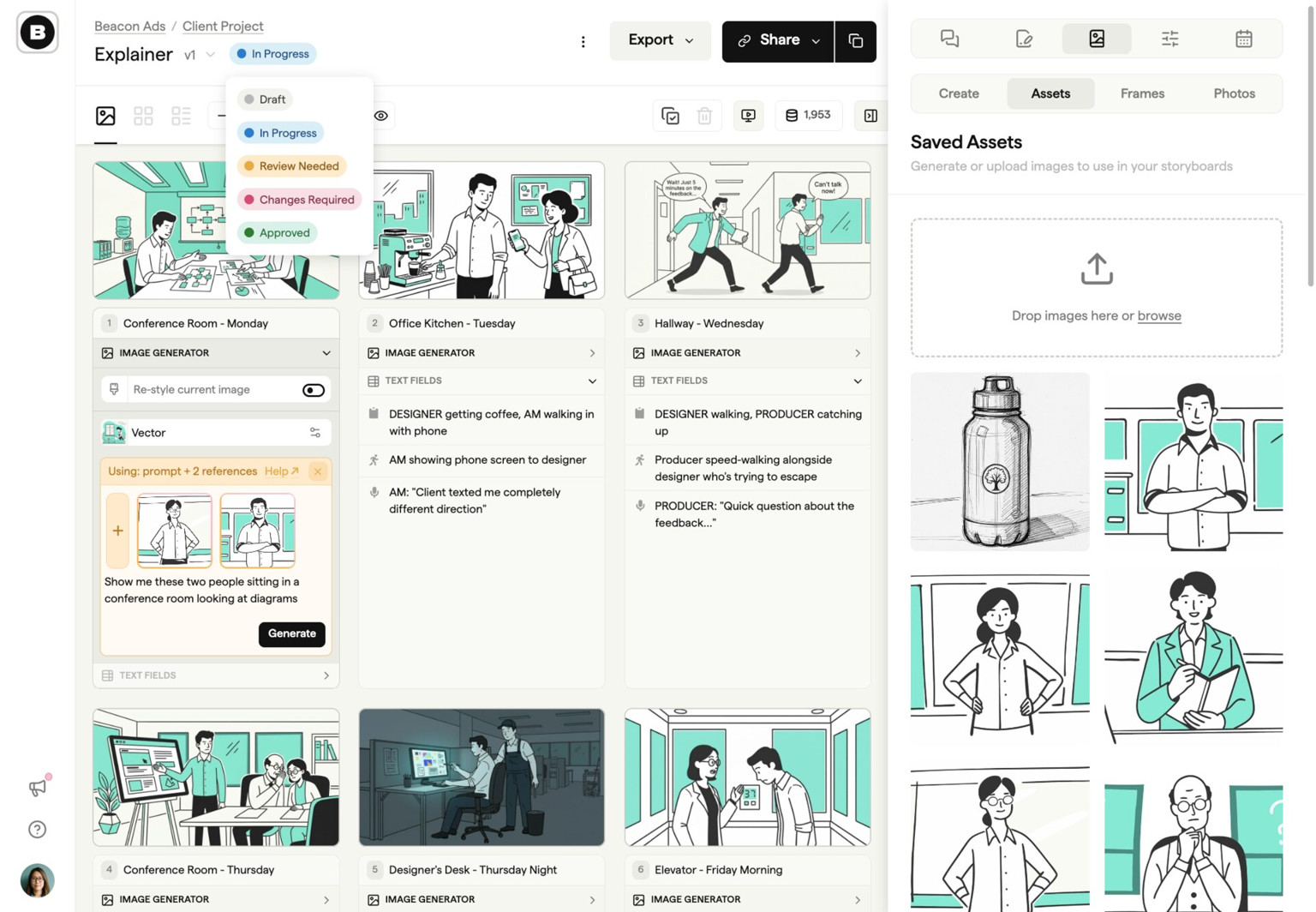Screen dimensions: 1316x912
Task: Open the comments panel icon
Action: pyautogui.click(x=949, y=39)
